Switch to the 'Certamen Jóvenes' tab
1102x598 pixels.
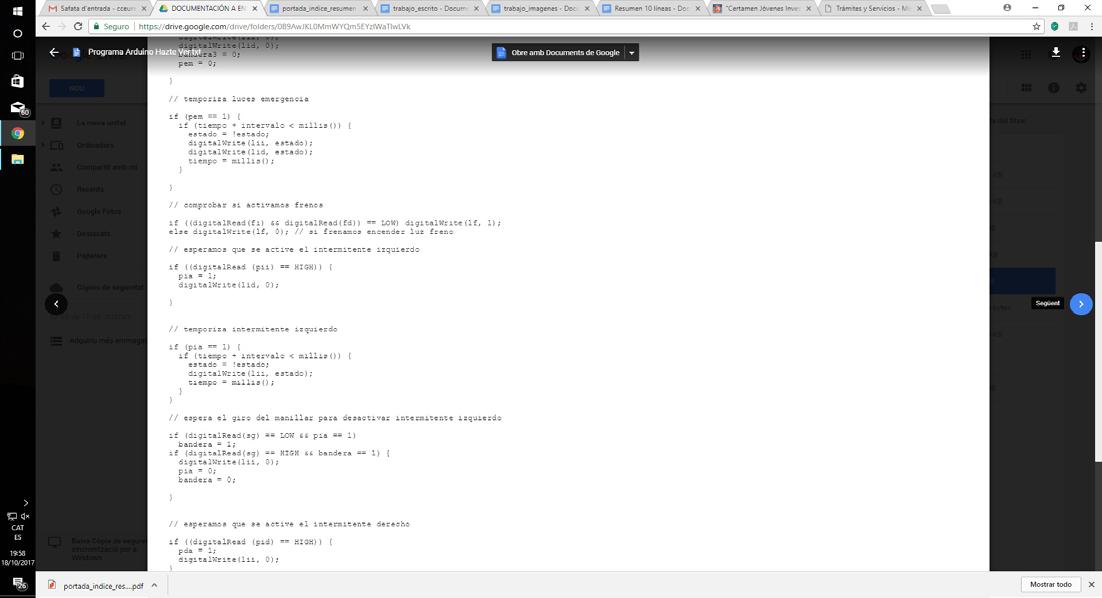click(x=763, y=8)
